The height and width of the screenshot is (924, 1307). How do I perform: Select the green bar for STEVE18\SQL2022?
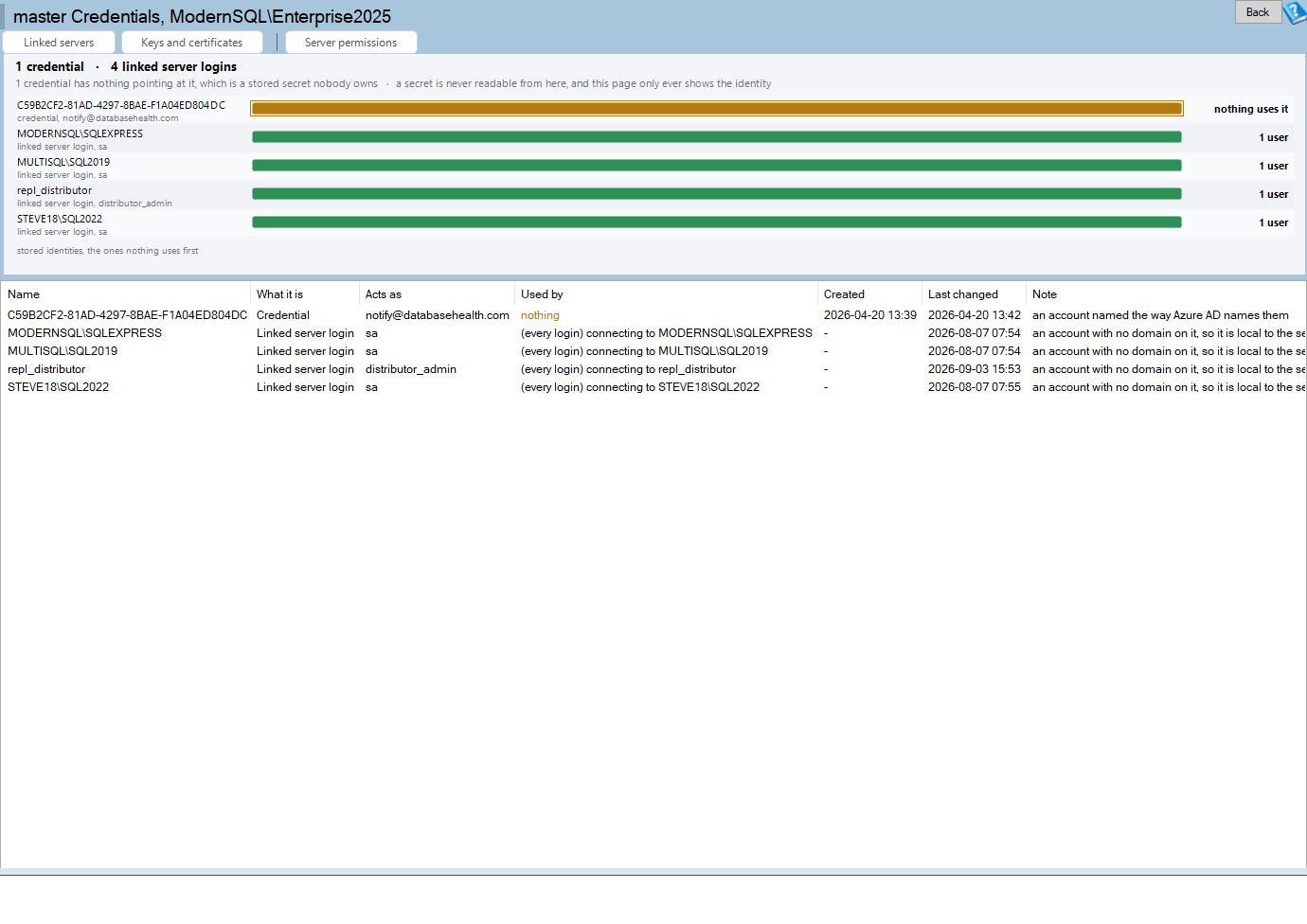717,222
